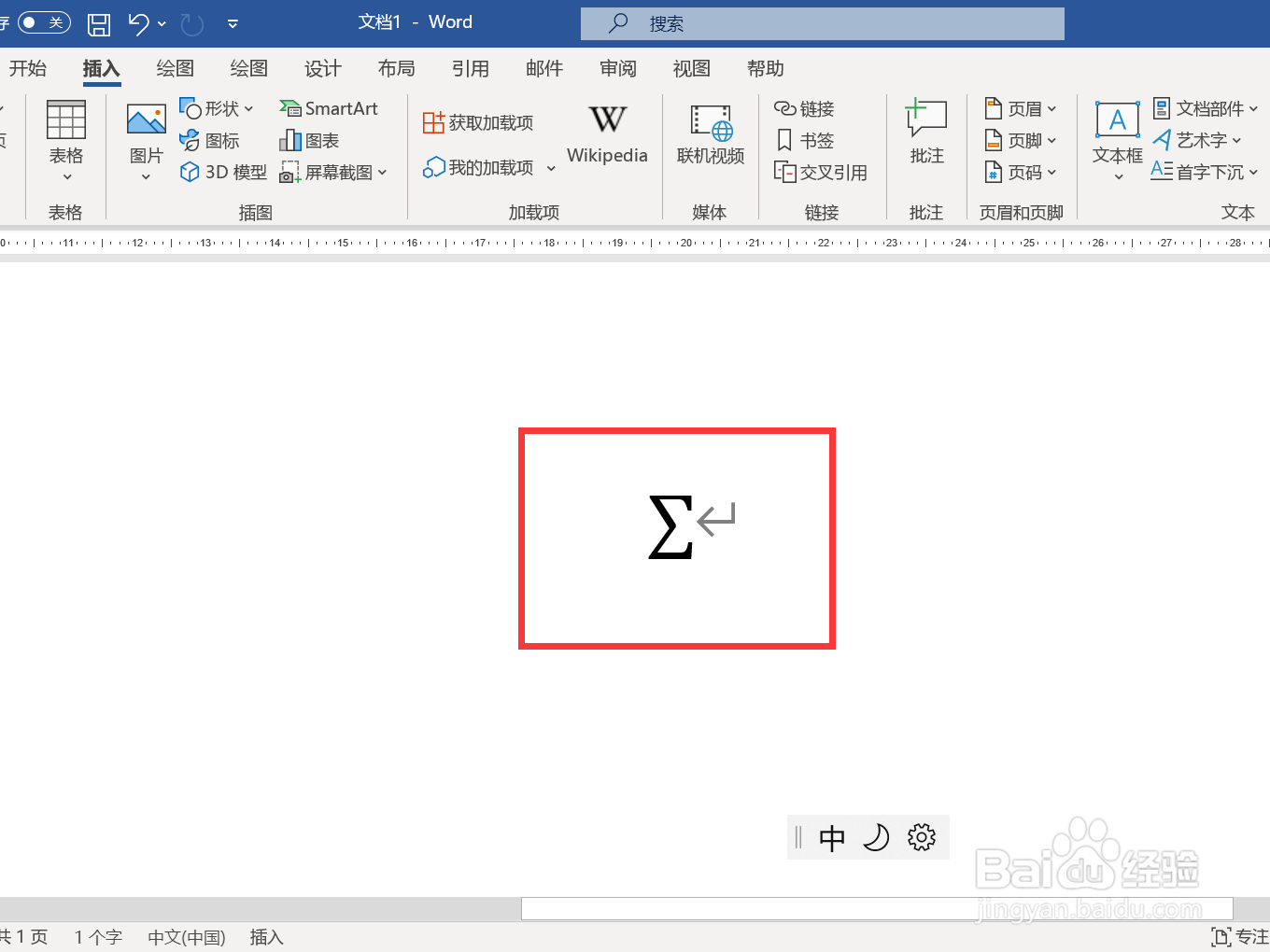Expand the 表格 dropdown chevron
Image resolution: width=1270 pixels, height=952 pixels.
[67, 177]
